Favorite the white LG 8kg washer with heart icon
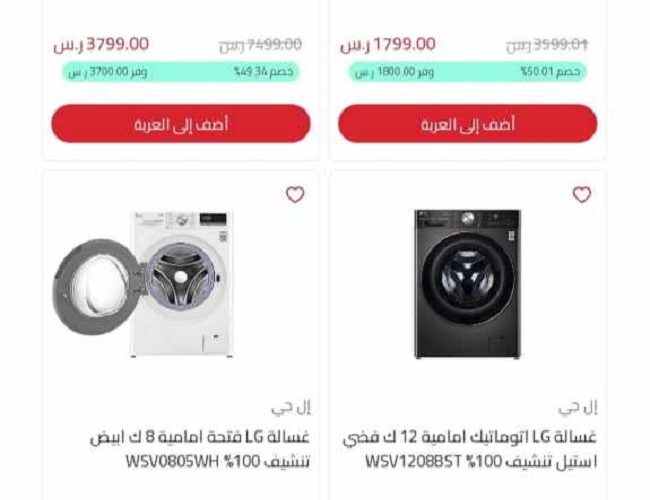This screenshot has width=650, height=500. (295, 194)
